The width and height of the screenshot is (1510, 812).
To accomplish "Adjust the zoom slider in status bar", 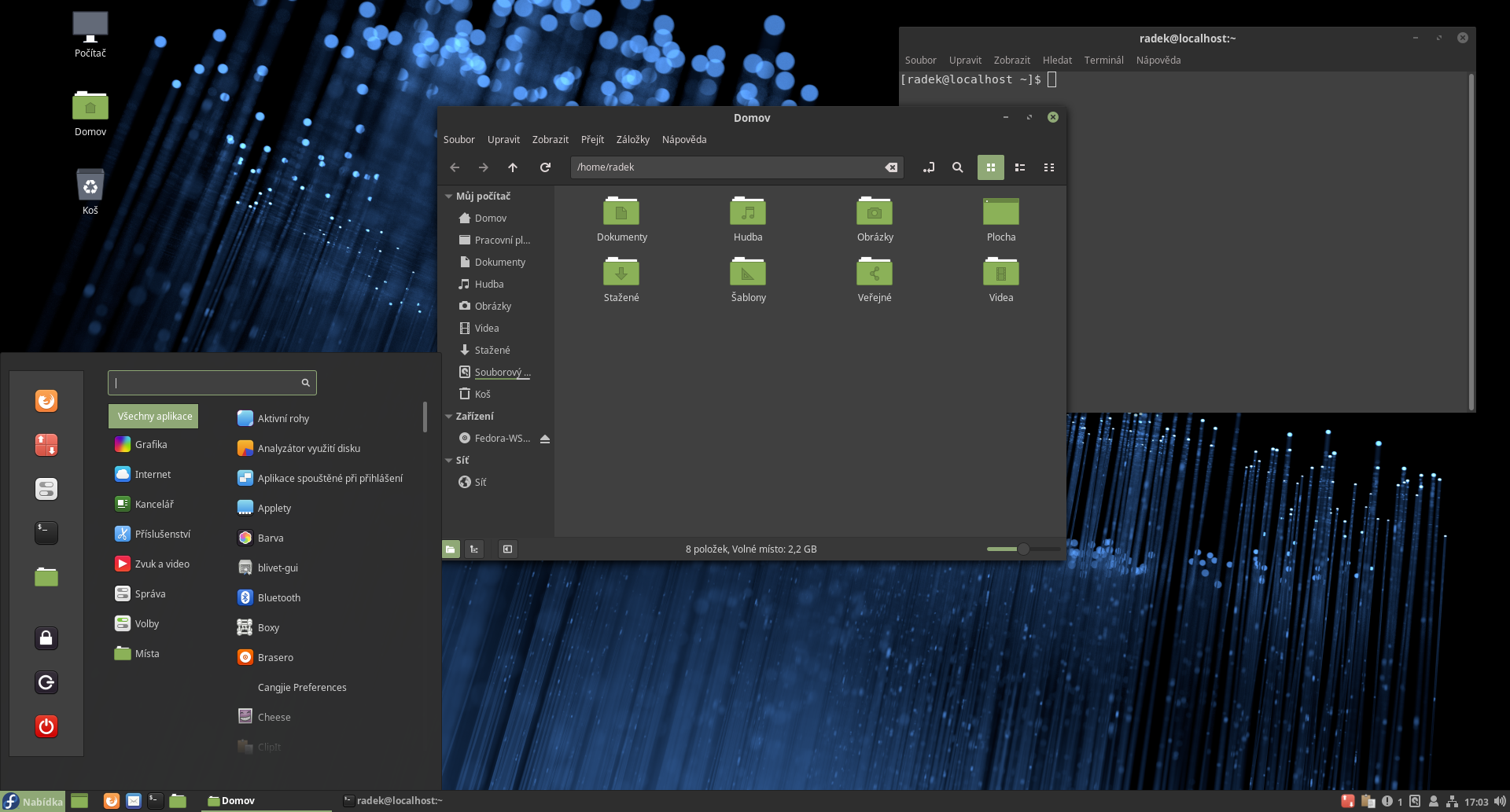I will pyautogui.click(x=1023, y=549).
